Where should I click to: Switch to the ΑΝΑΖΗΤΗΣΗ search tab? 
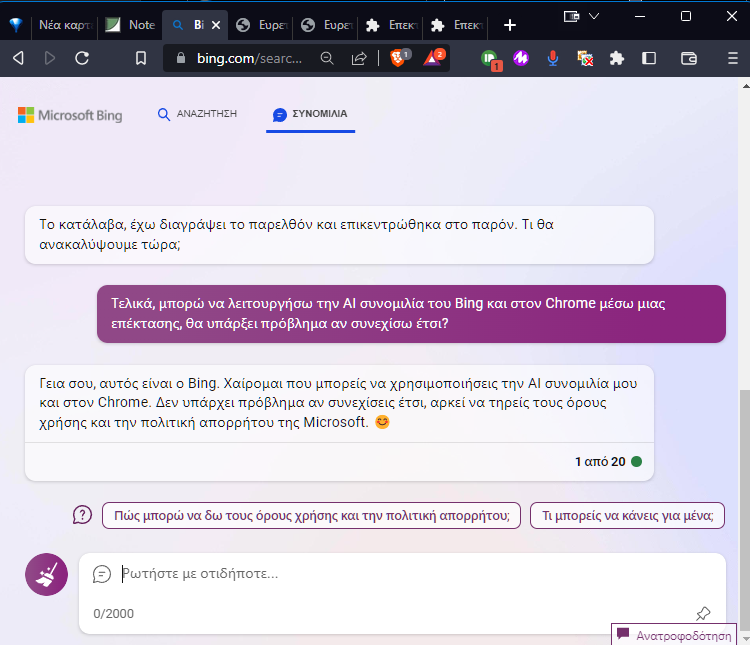tap(197, 114)
